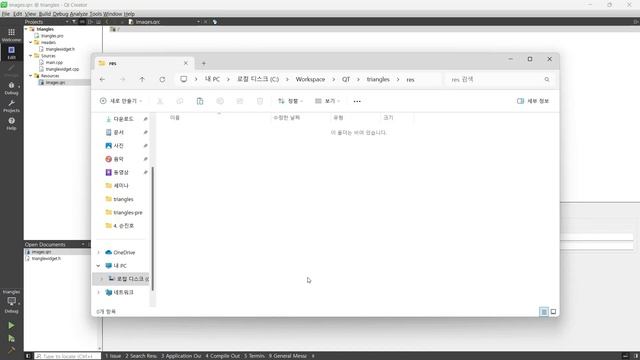Open the 4 Compile Output pane

pyautogui.click(x=222, y=356)
